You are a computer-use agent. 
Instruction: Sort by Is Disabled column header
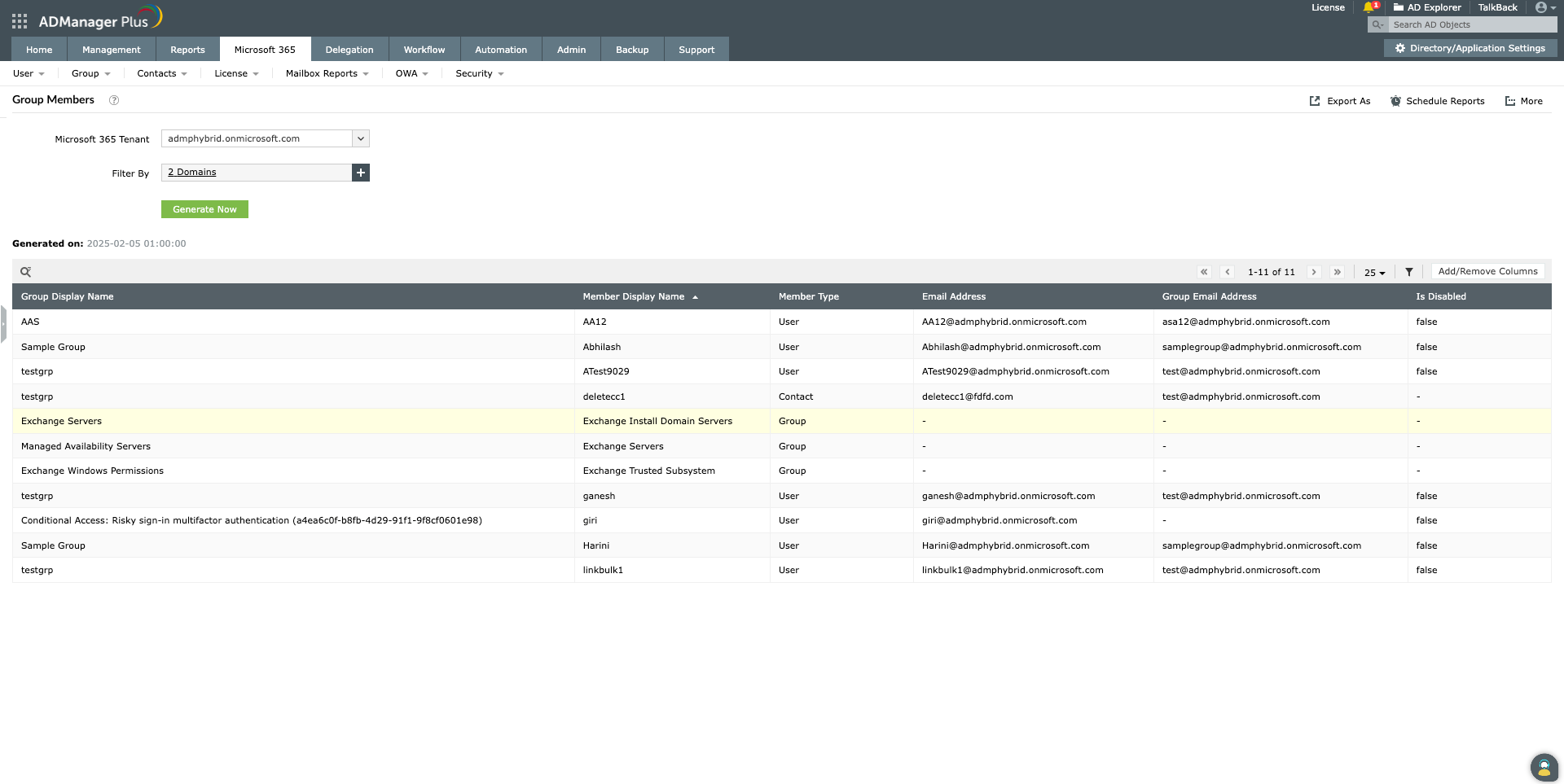[1441, 296]
